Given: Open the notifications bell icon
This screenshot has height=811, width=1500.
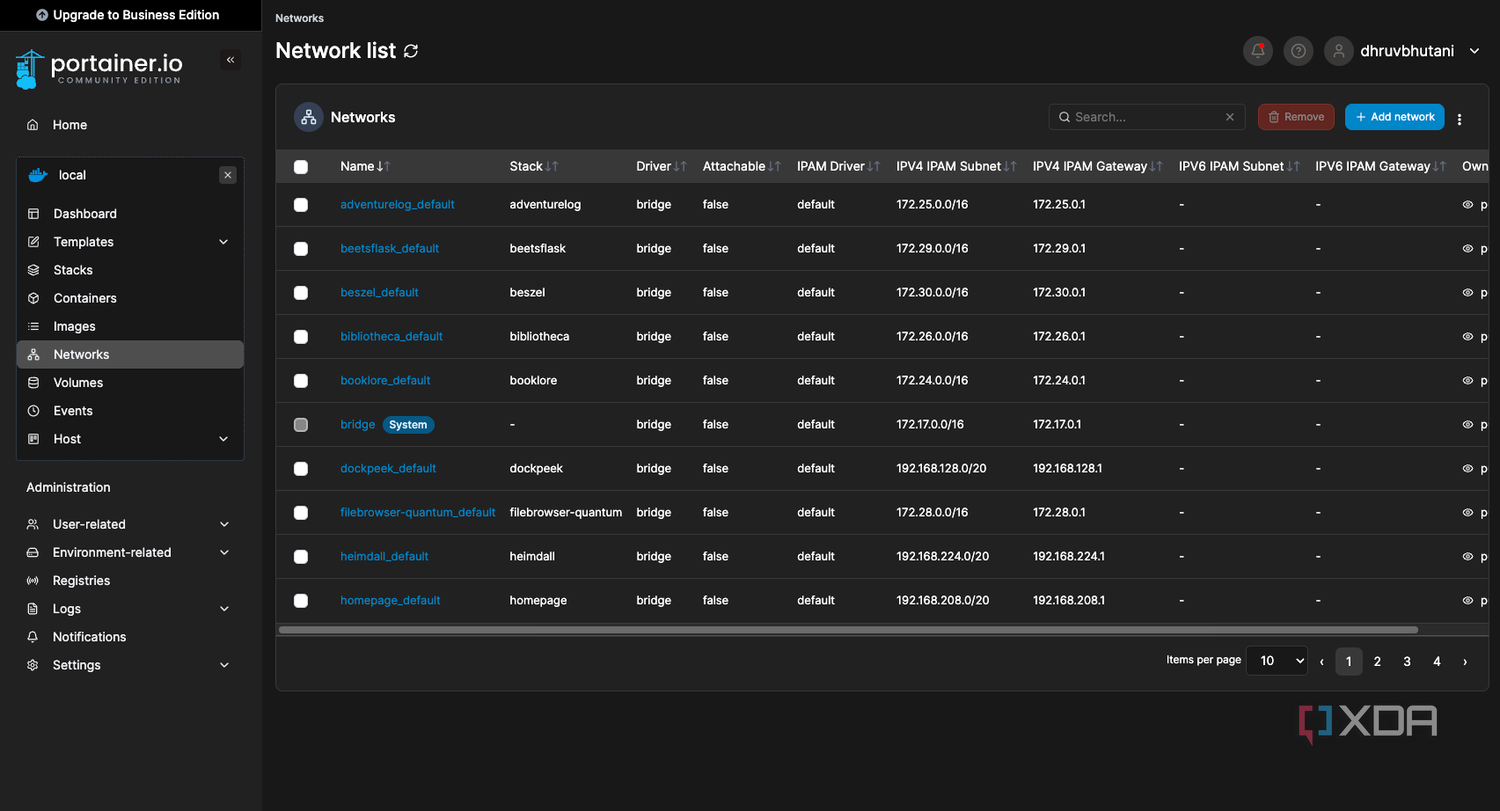Looking at the screenshot, I should [x=1258, y=51].
